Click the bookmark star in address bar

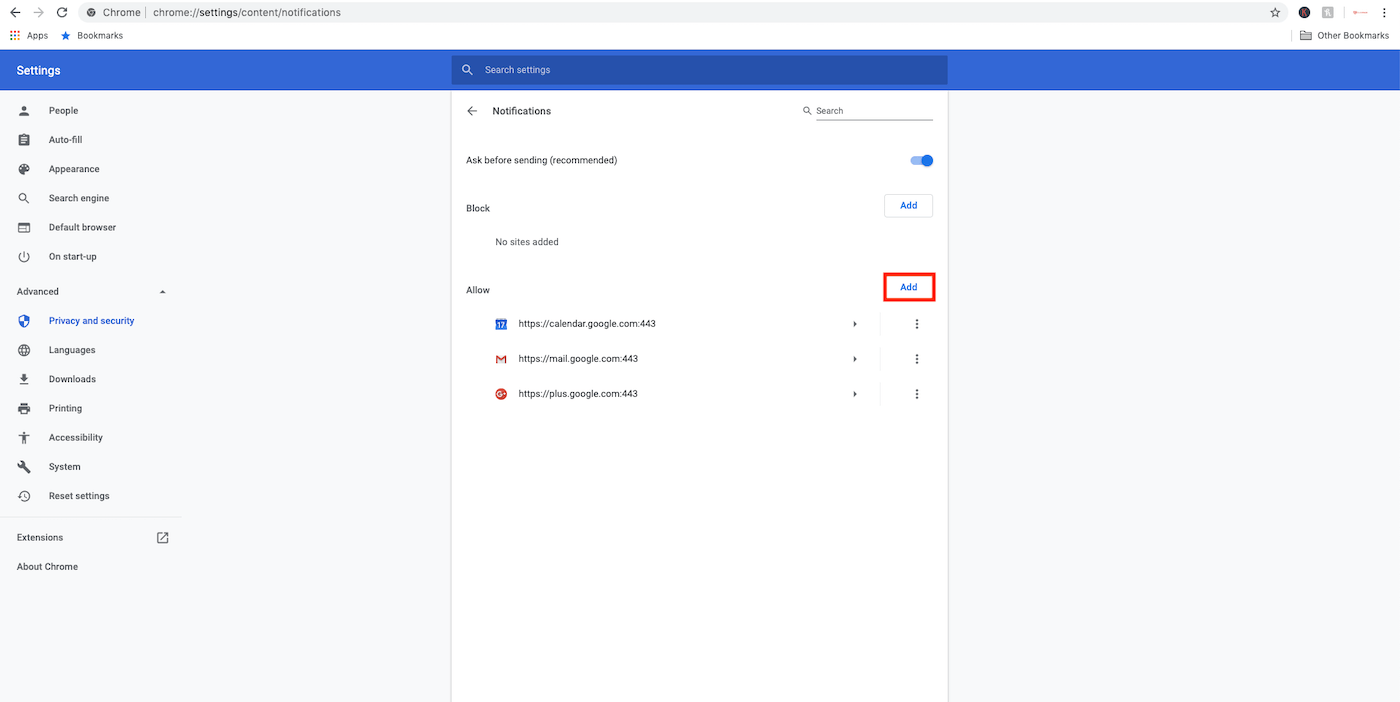pos(1275,13)
